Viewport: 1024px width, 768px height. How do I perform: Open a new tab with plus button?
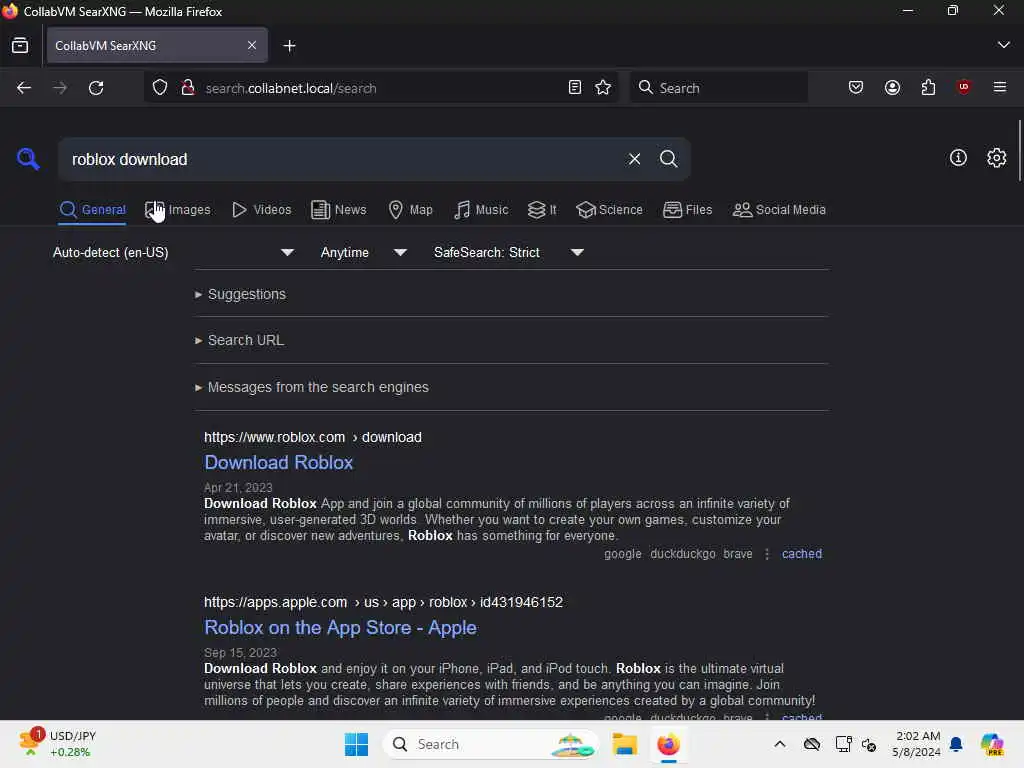click(289, 46)
